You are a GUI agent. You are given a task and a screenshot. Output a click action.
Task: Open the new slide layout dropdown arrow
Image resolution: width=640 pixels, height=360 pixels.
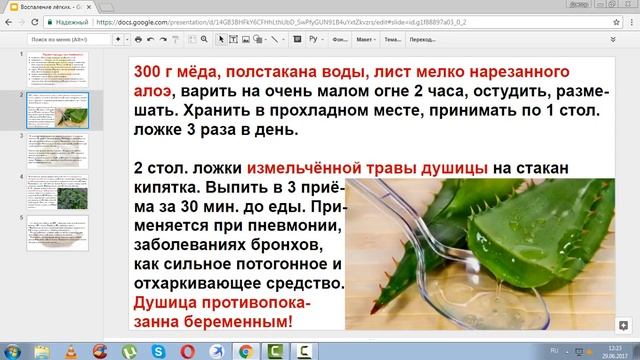pyautogui.click(x=127, y=40)
